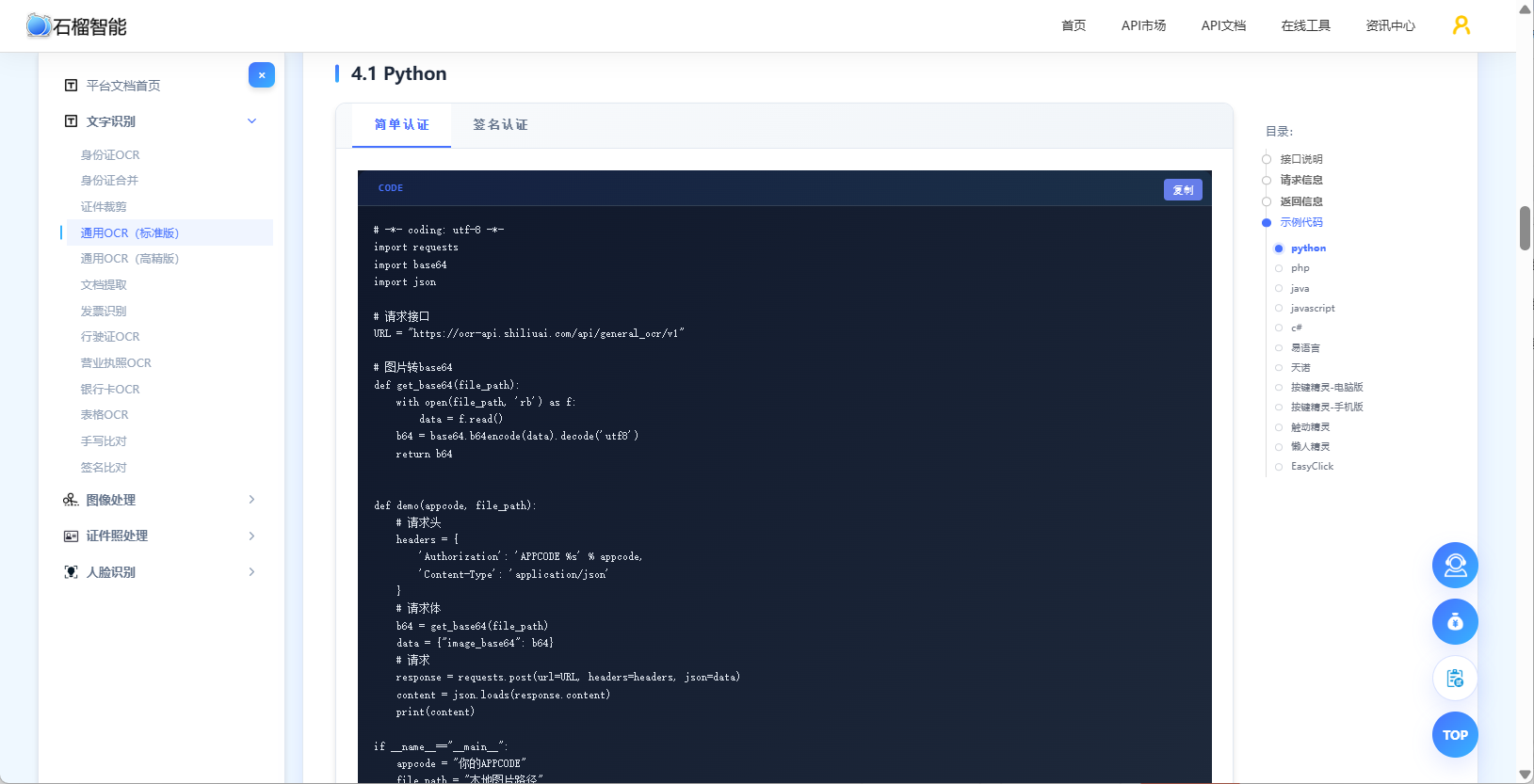This screenshot has height=784, width=1534.
Task: Click the 图像处理 section icon
Action: coord(71,500)
